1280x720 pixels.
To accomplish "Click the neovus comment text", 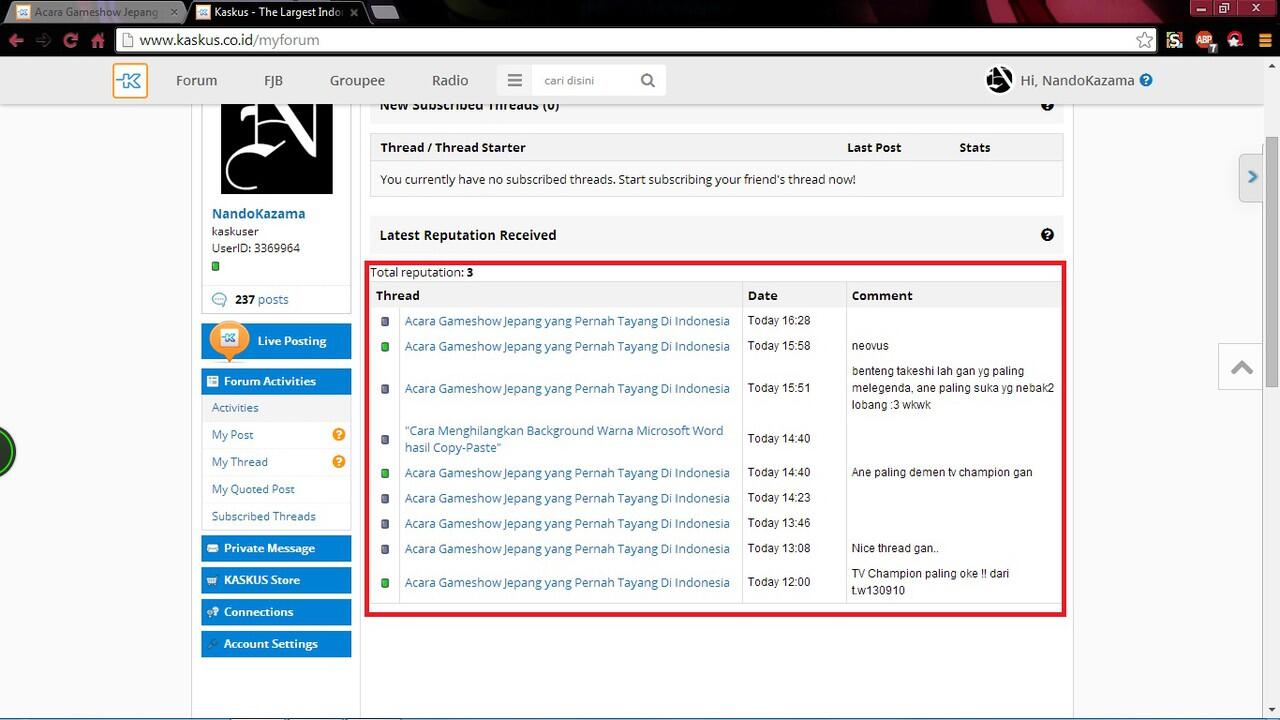I will [870, 346].
